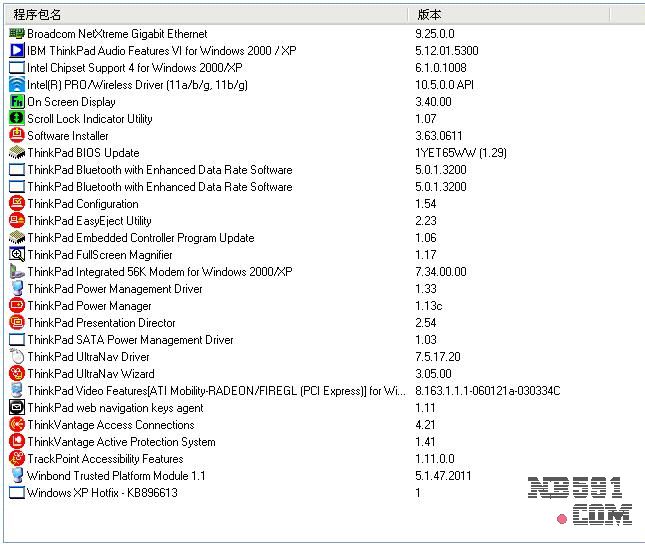Select the ThinkPad FullScreen Magnifier icon

tap(17, 255)
